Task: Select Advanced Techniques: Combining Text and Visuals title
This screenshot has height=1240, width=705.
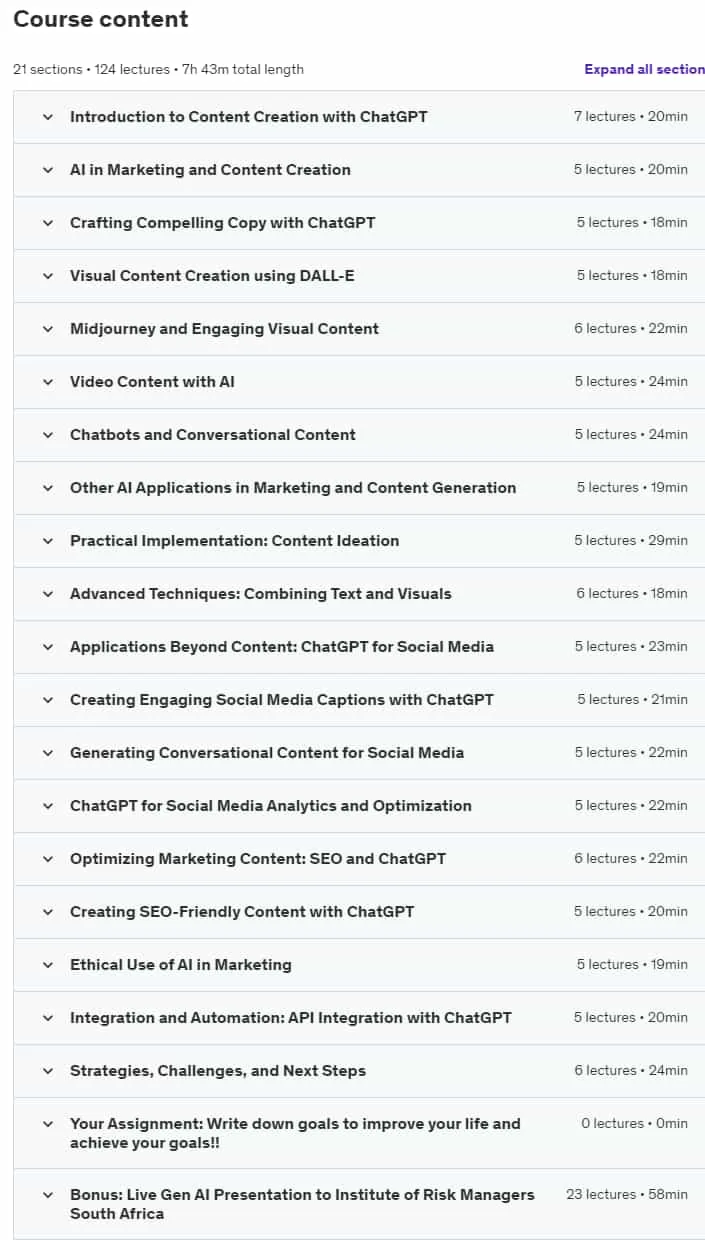Action: coord(261,594)
